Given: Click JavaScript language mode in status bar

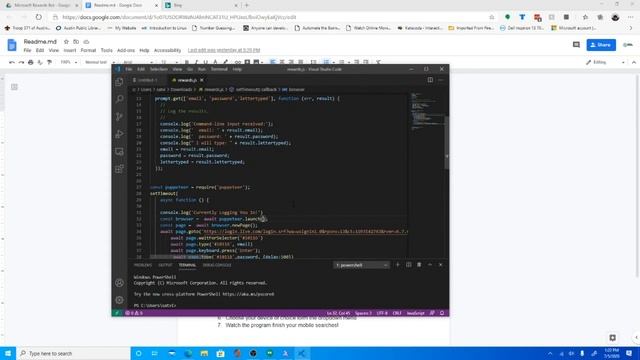Looking at the screenshot, I should (416, 313).
